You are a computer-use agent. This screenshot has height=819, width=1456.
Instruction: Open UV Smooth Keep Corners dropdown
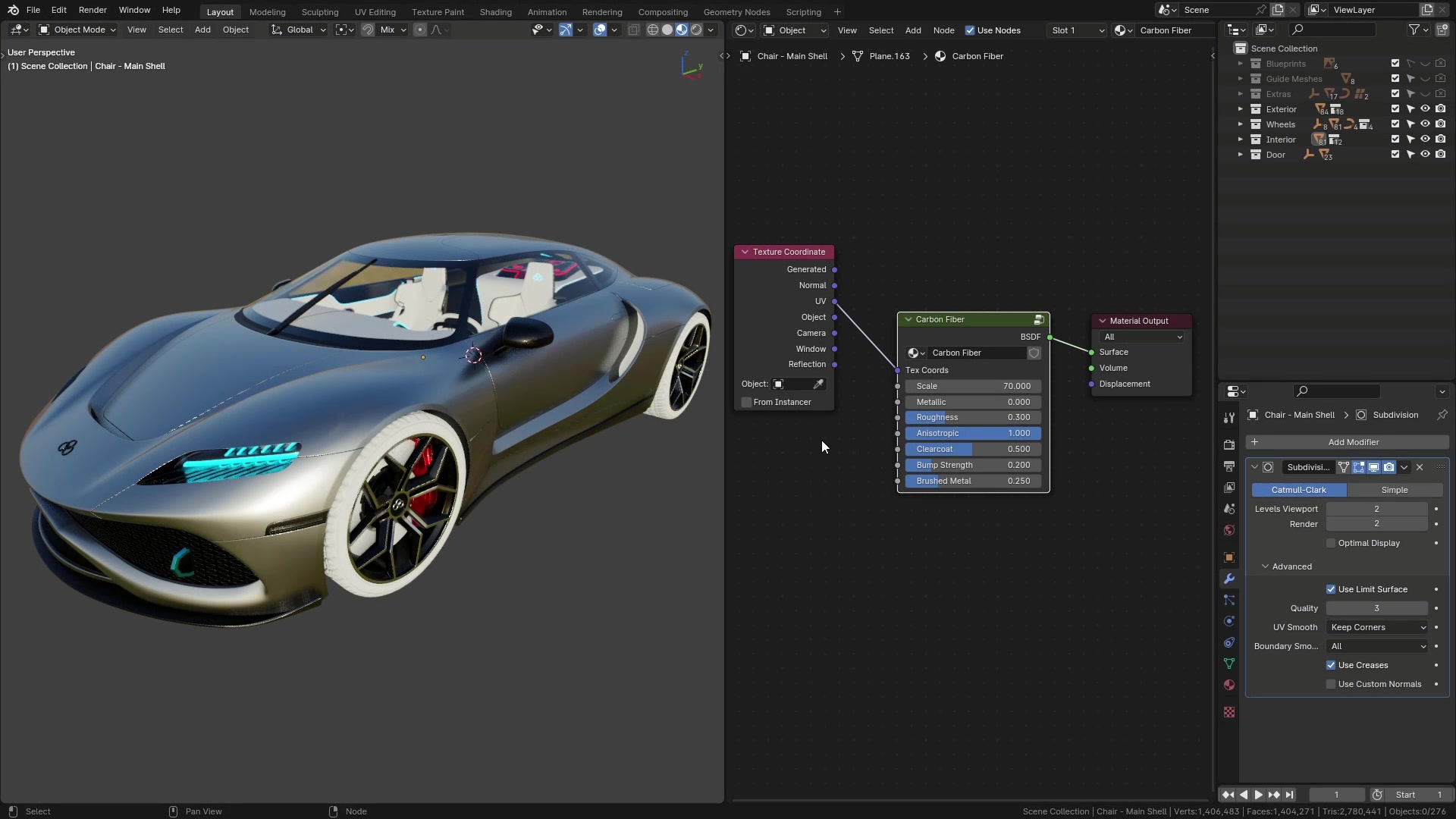[1379, 627]
